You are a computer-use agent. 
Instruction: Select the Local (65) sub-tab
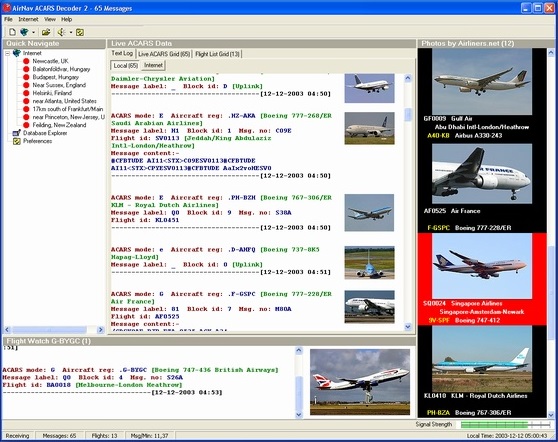click(x=126, y=65)
